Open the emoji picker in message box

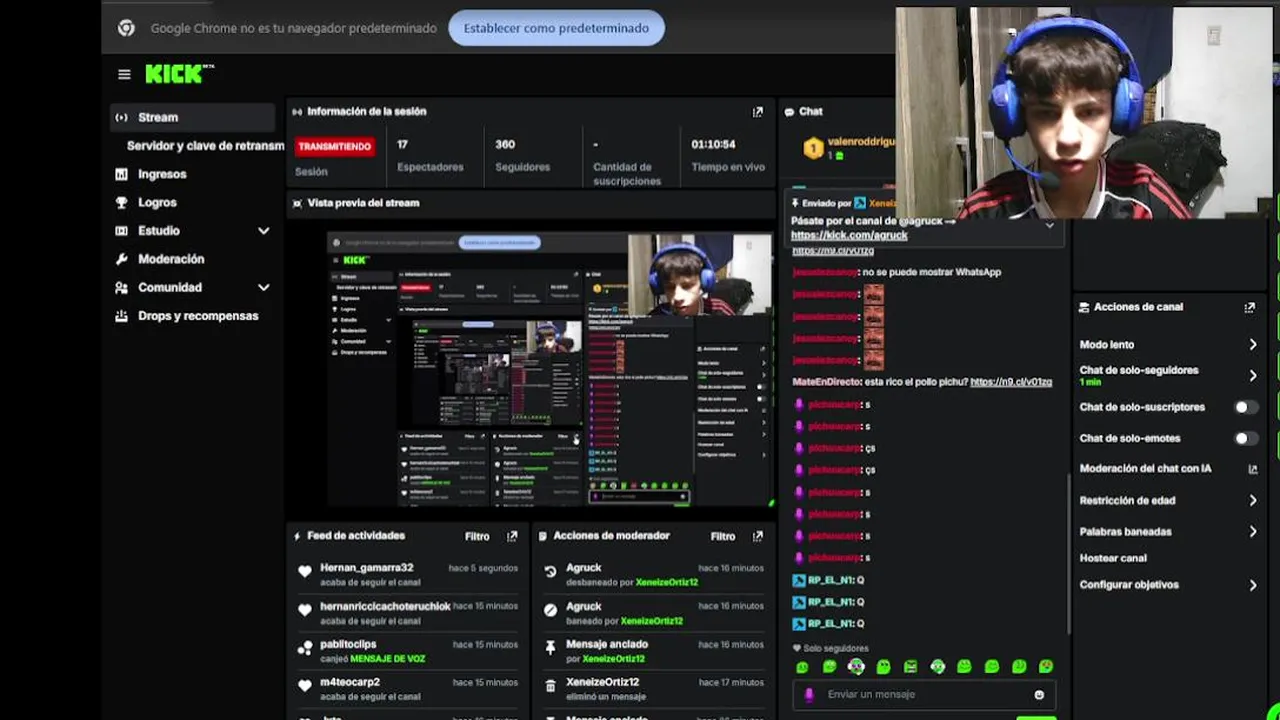pos(1039,695)
